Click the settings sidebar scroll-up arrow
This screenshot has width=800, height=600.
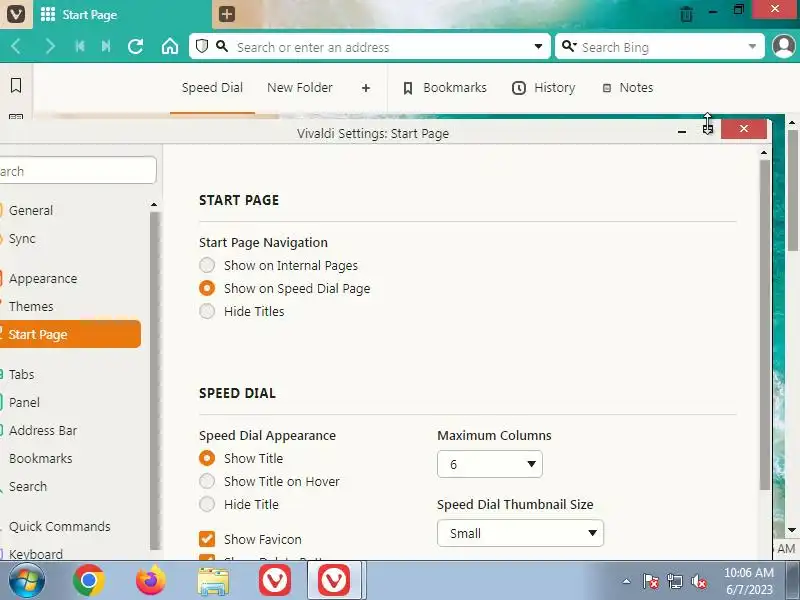tap(154, 205)
